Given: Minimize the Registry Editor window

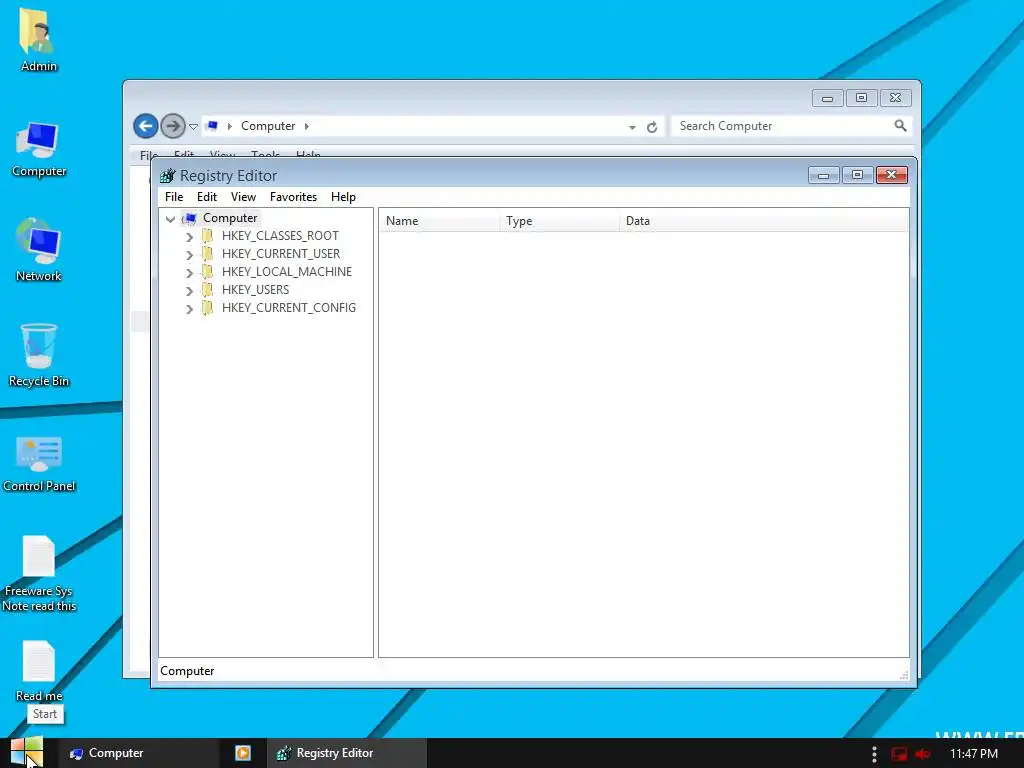Looking at the screenshot, I should coord(824,175).
